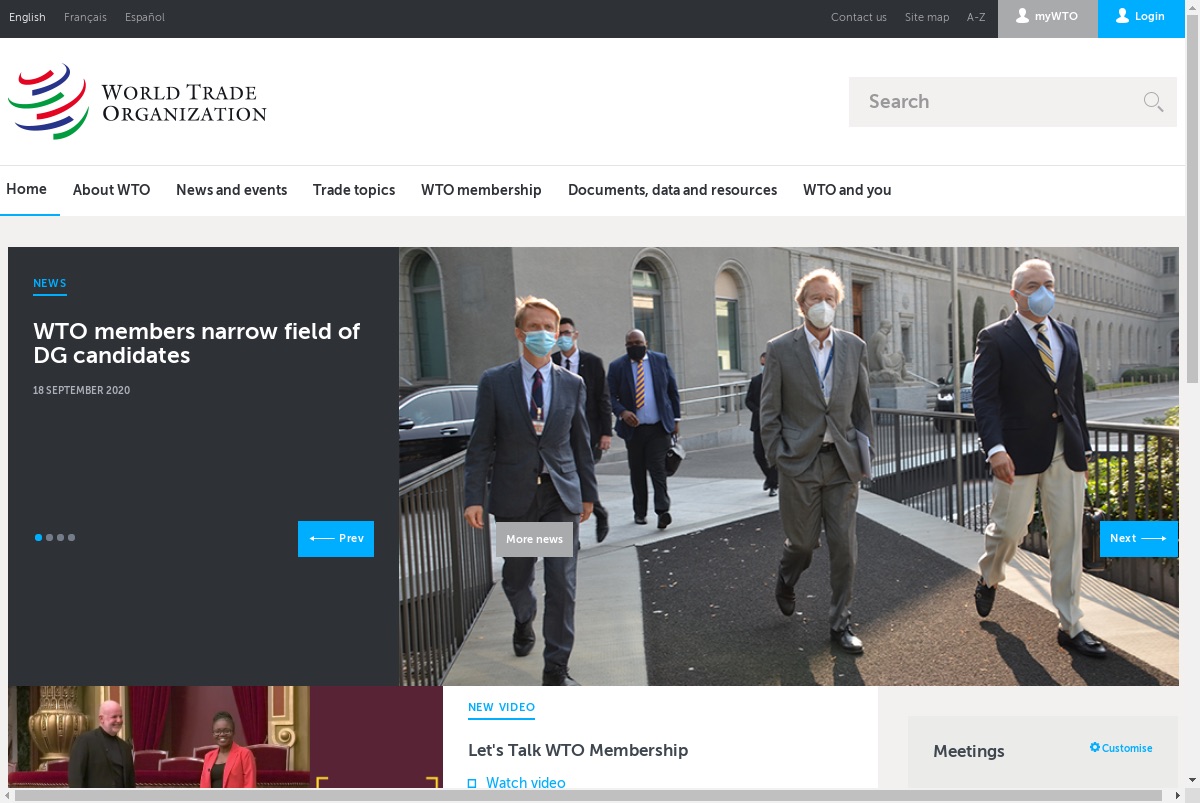Select English language
1200x803 pixels.
pos(27,17)
